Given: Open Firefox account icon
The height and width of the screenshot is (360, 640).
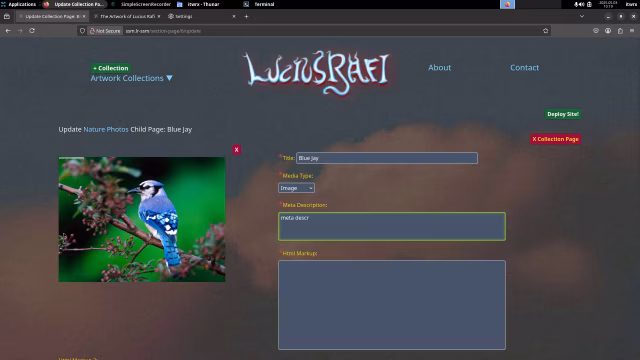Looking at the screenshot, I should 608,31.
